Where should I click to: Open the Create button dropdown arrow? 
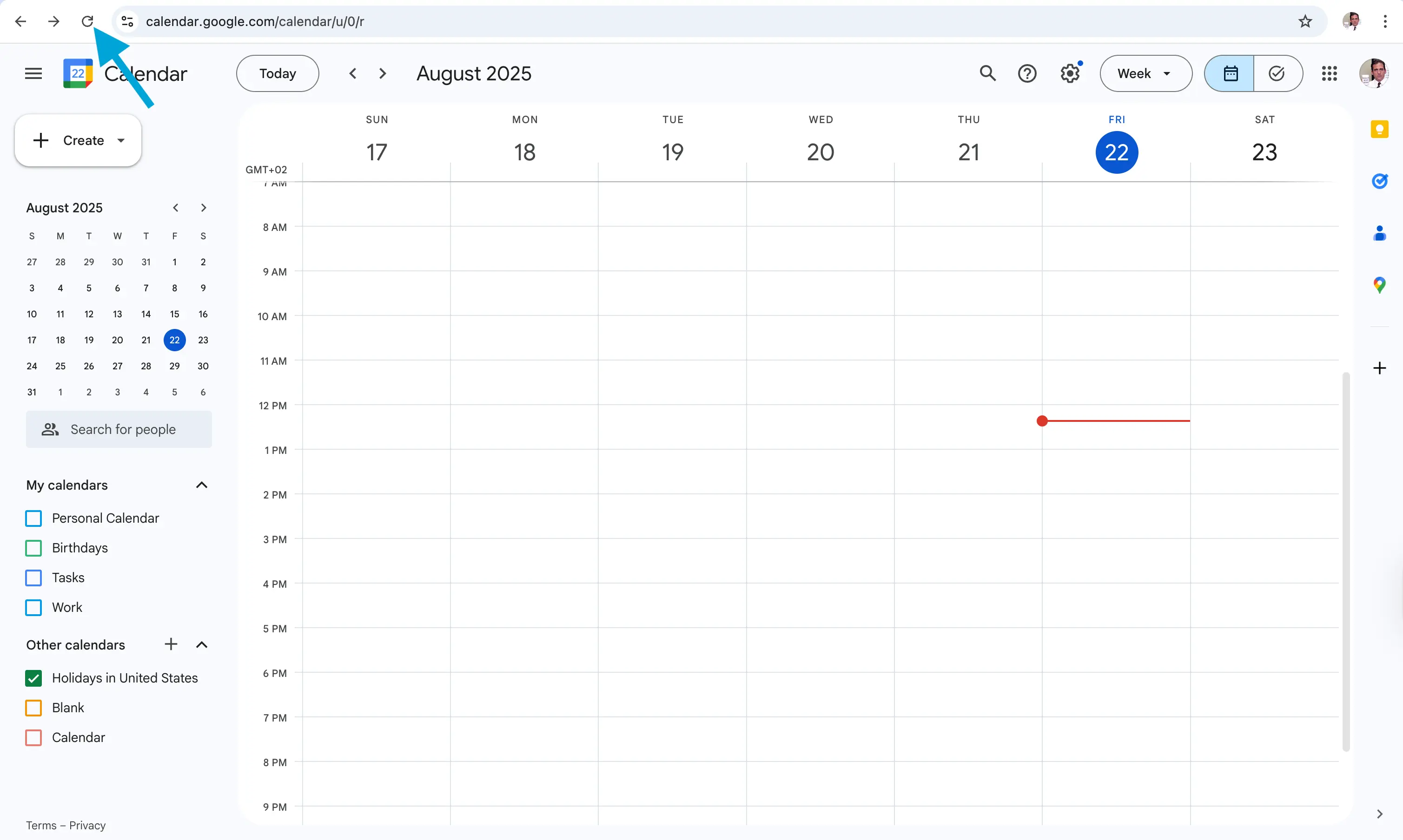pyautogui.click(x=121, y=140)
